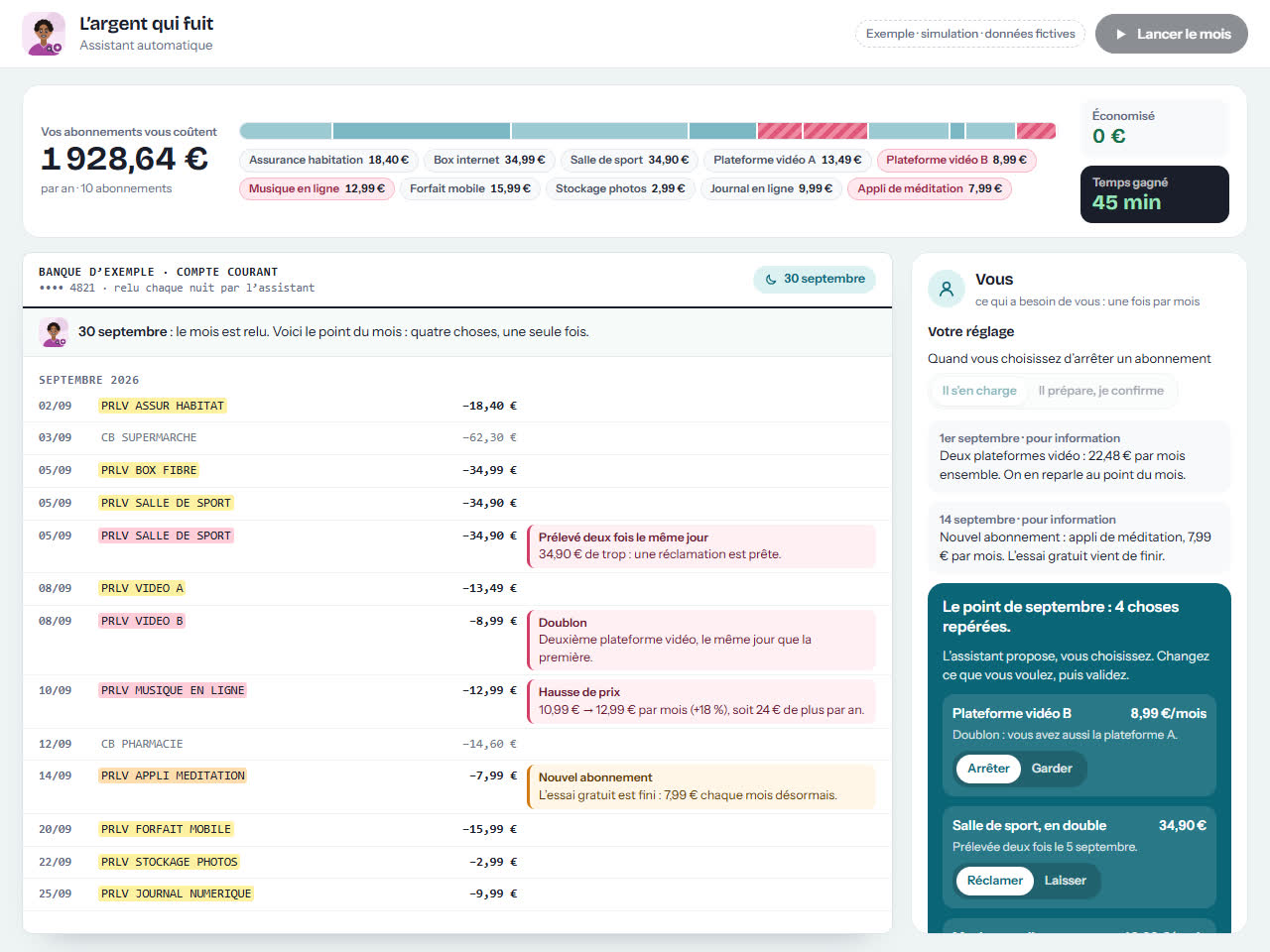This screenshot has width=1270, height=952.
Task: Click the Journal en ligne 9,99 € chip
Action: (x=771, y=188)
